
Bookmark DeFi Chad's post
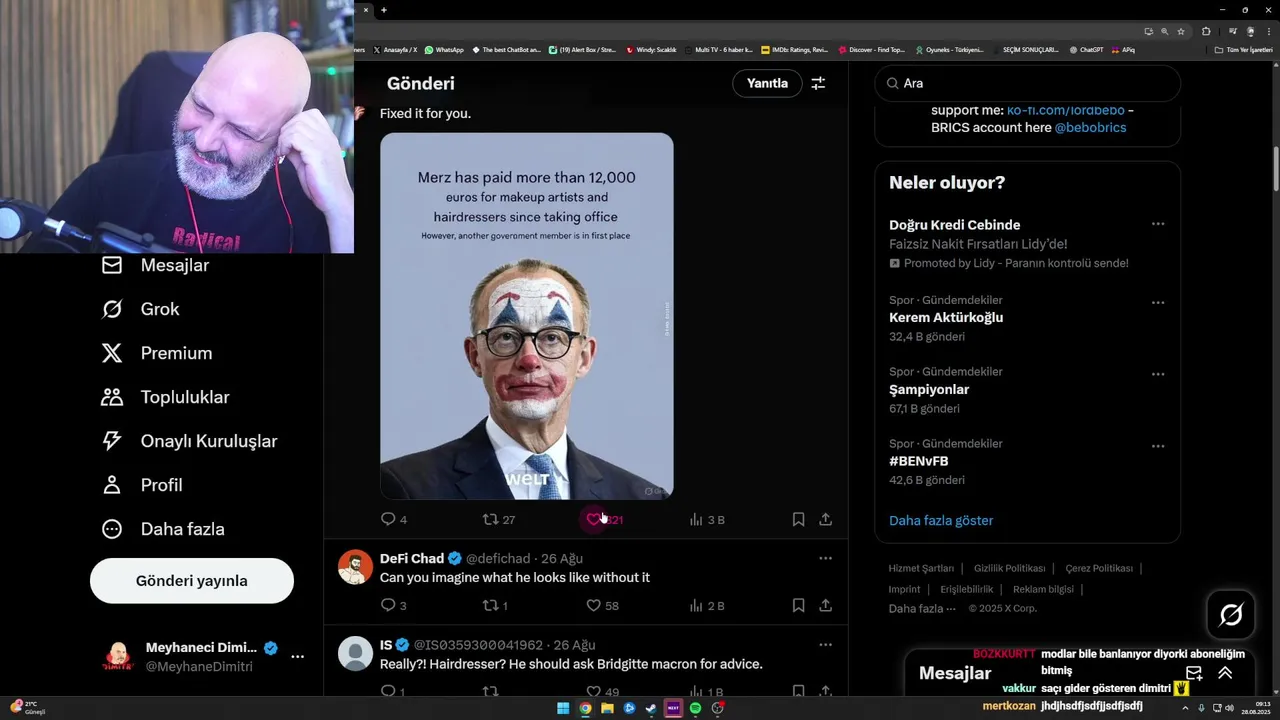[x=798, y=605]
